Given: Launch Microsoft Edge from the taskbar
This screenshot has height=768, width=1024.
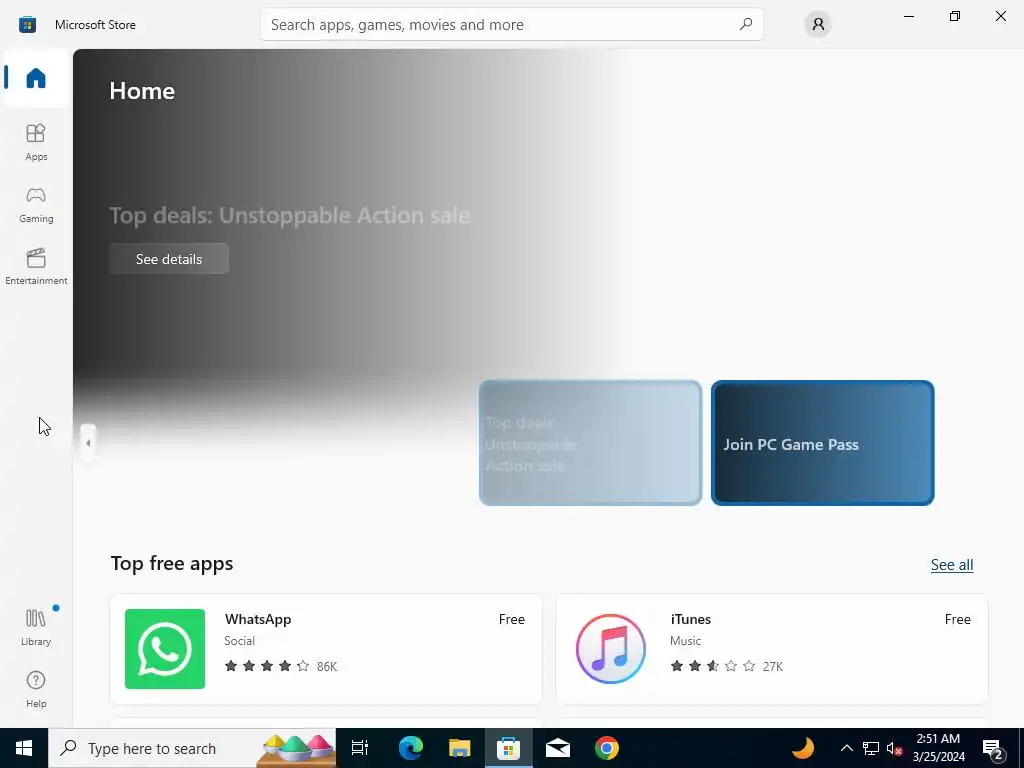Looking at the screenshot, I should click(x=411, y=748).
